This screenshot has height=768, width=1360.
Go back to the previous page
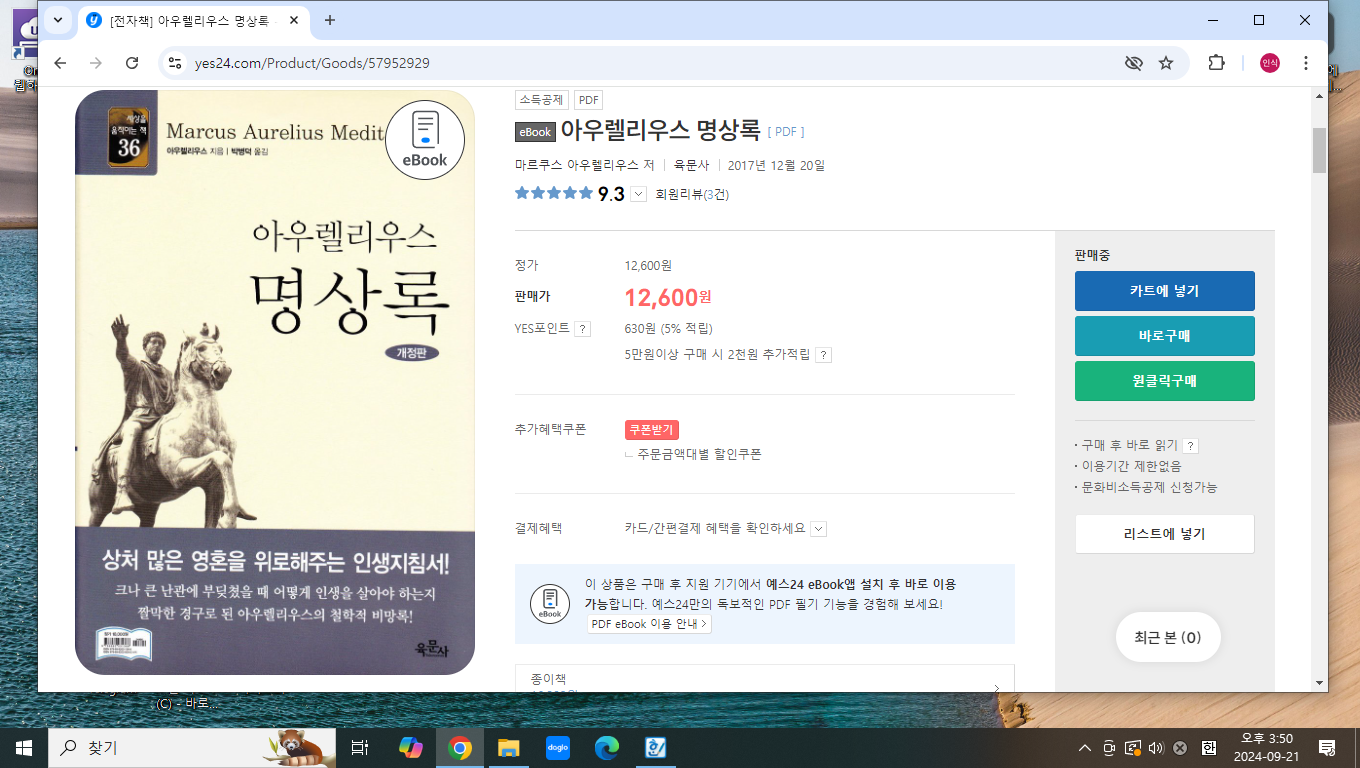[60, 63]
